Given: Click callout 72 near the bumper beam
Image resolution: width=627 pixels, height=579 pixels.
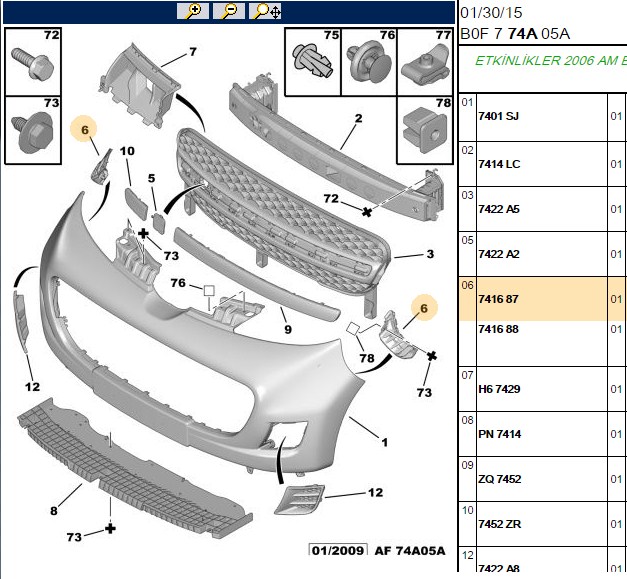Looking at the screenshot, I should coord(331,199).
